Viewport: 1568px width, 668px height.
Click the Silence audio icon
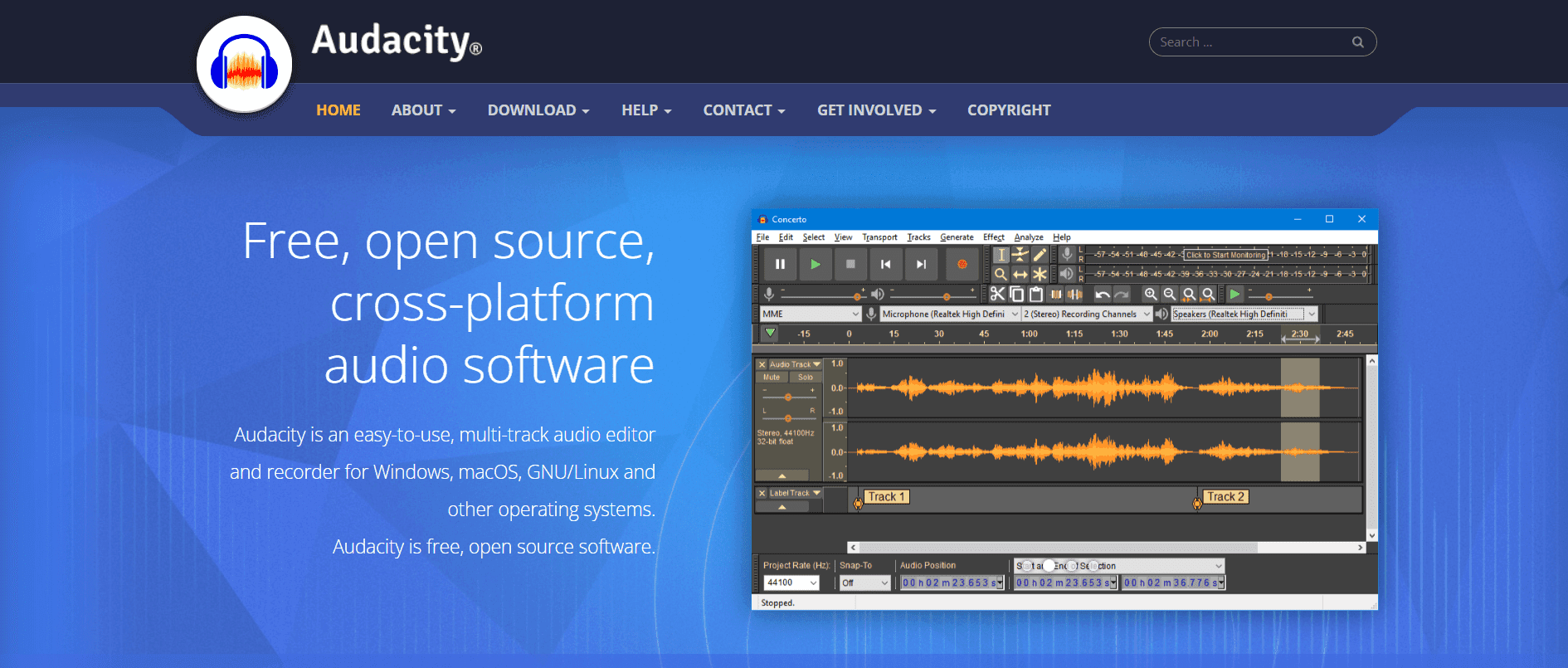[x=1075, y=294]
